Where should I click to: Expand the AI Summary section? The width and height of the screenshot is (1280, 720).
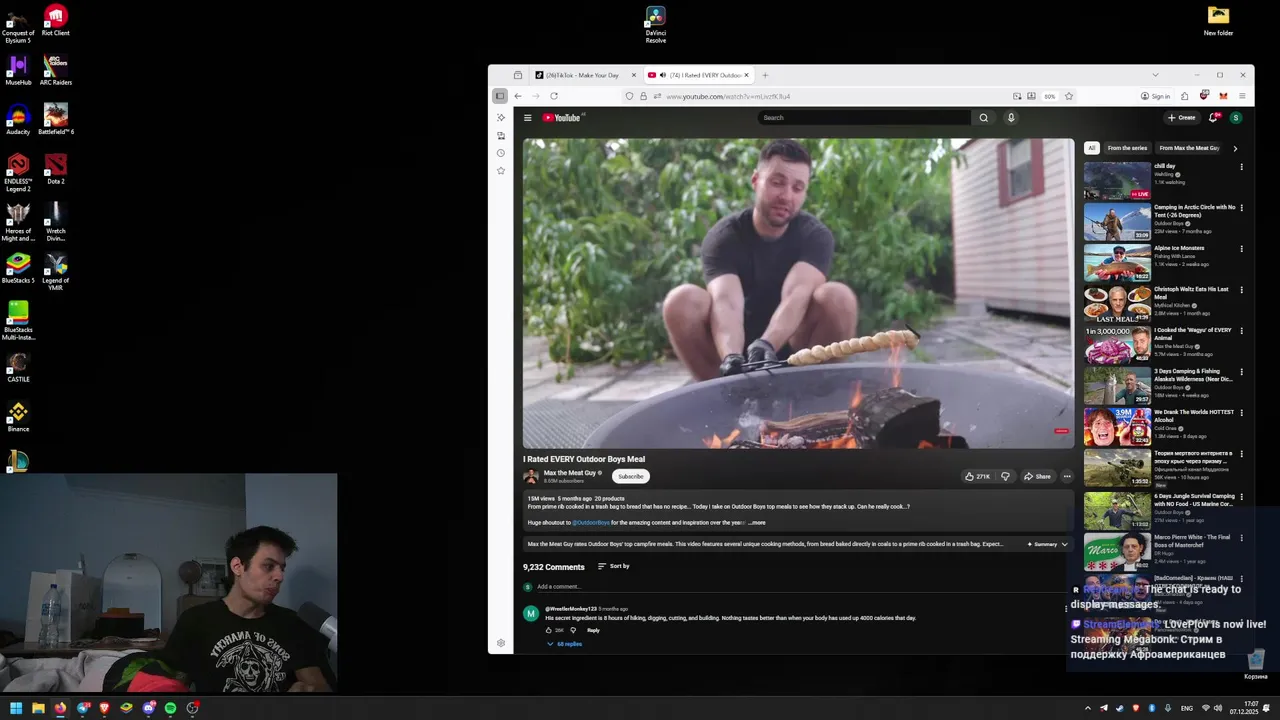coord(1047,544)
